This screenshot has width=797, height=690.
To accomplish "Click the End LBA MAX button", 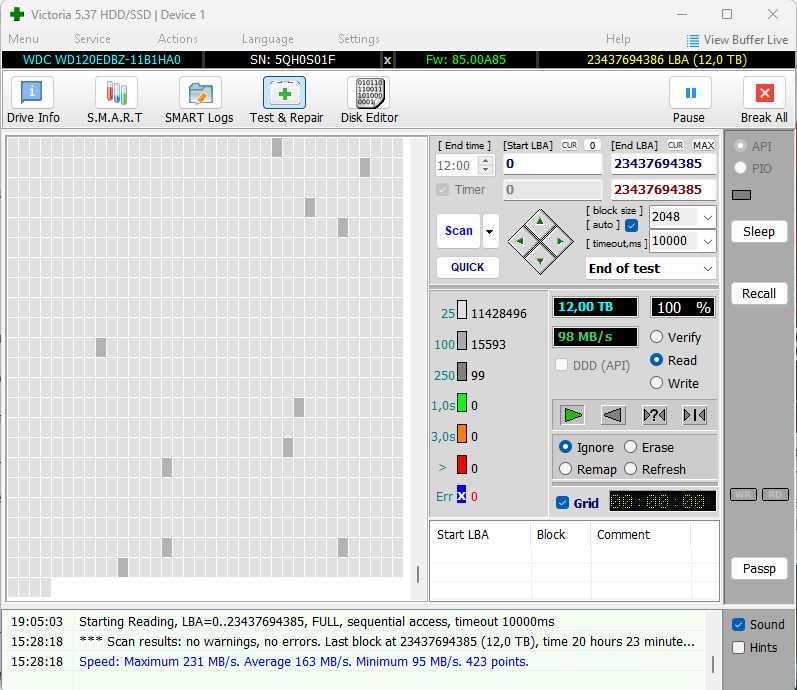I will click(x=703, y=145).
